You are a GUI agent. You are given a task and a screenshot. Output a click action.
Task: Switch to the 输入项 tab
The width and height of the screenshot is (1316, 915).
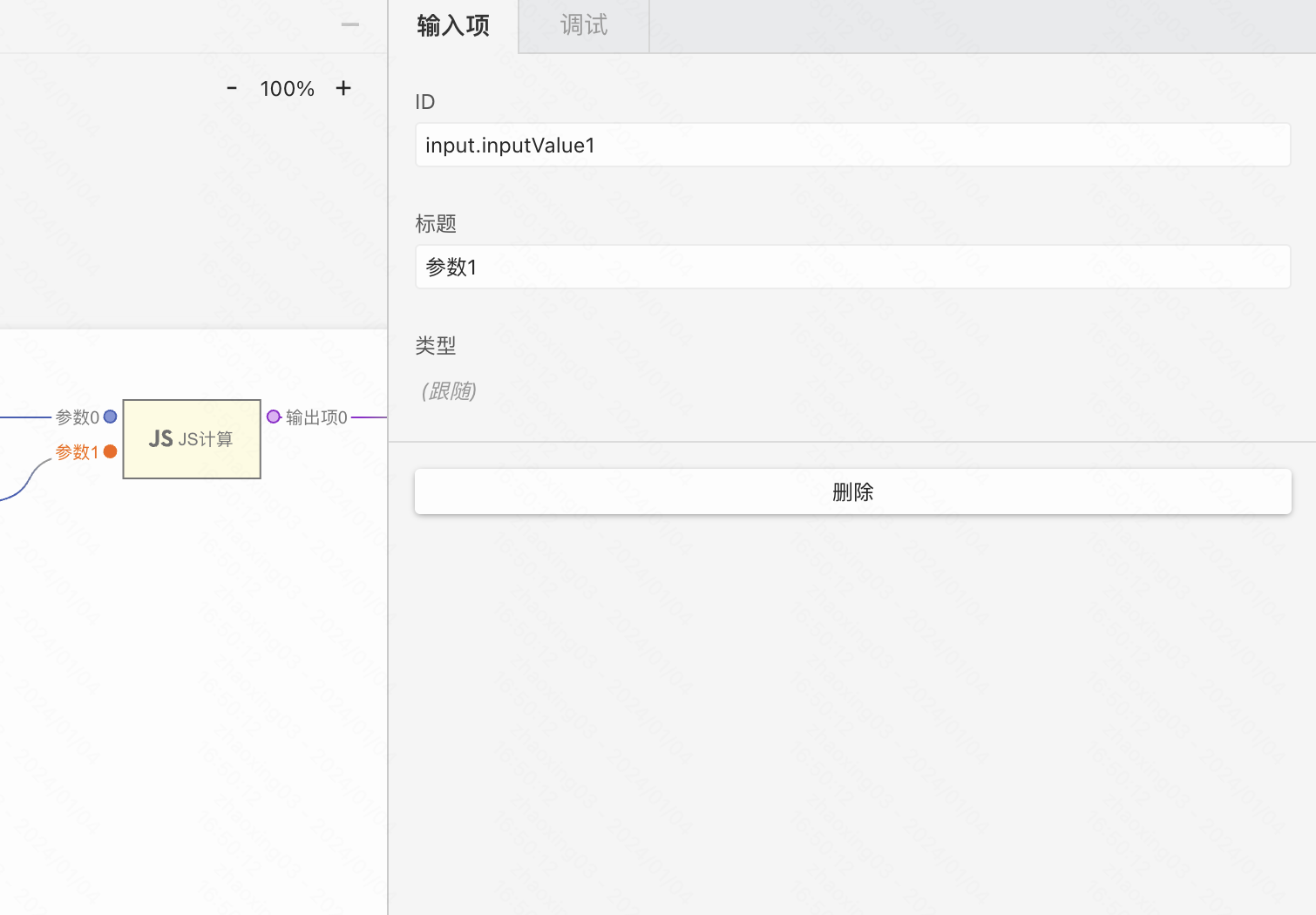pyautogui.click(x=453, y=26)
